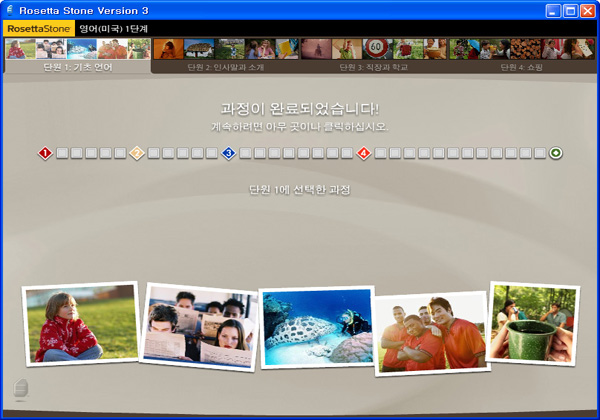The height and width of the screenshot is (420, 600).
Task: Click the photo of men in red shirts
Action: 432,333
